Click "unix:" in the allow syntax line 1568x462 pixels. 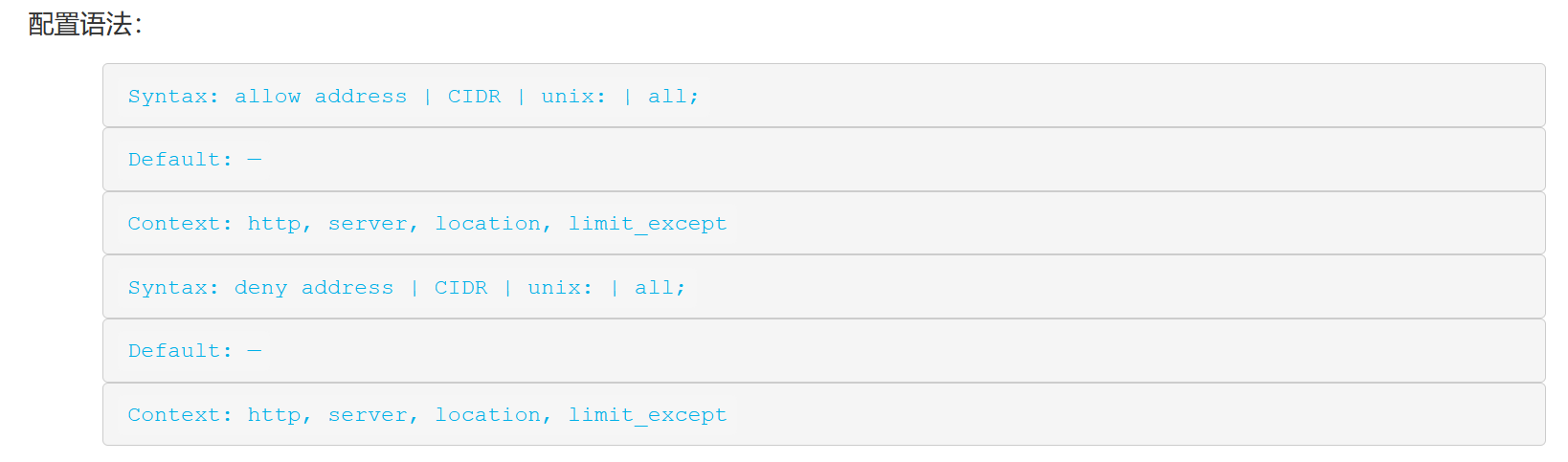click(x=573, y=97)
